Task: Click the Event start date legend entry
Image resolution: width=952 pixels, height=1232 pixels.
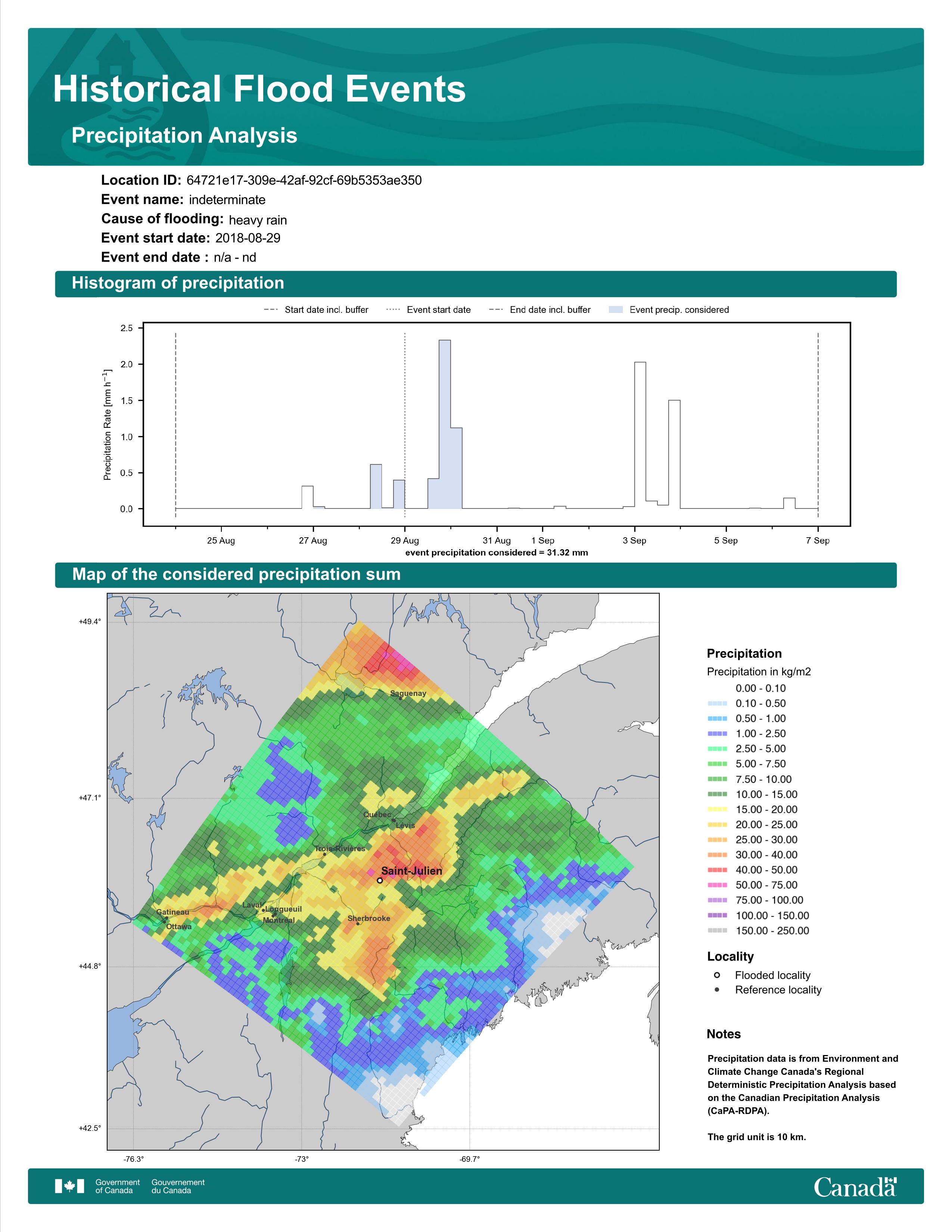Action: click(428, 310)
